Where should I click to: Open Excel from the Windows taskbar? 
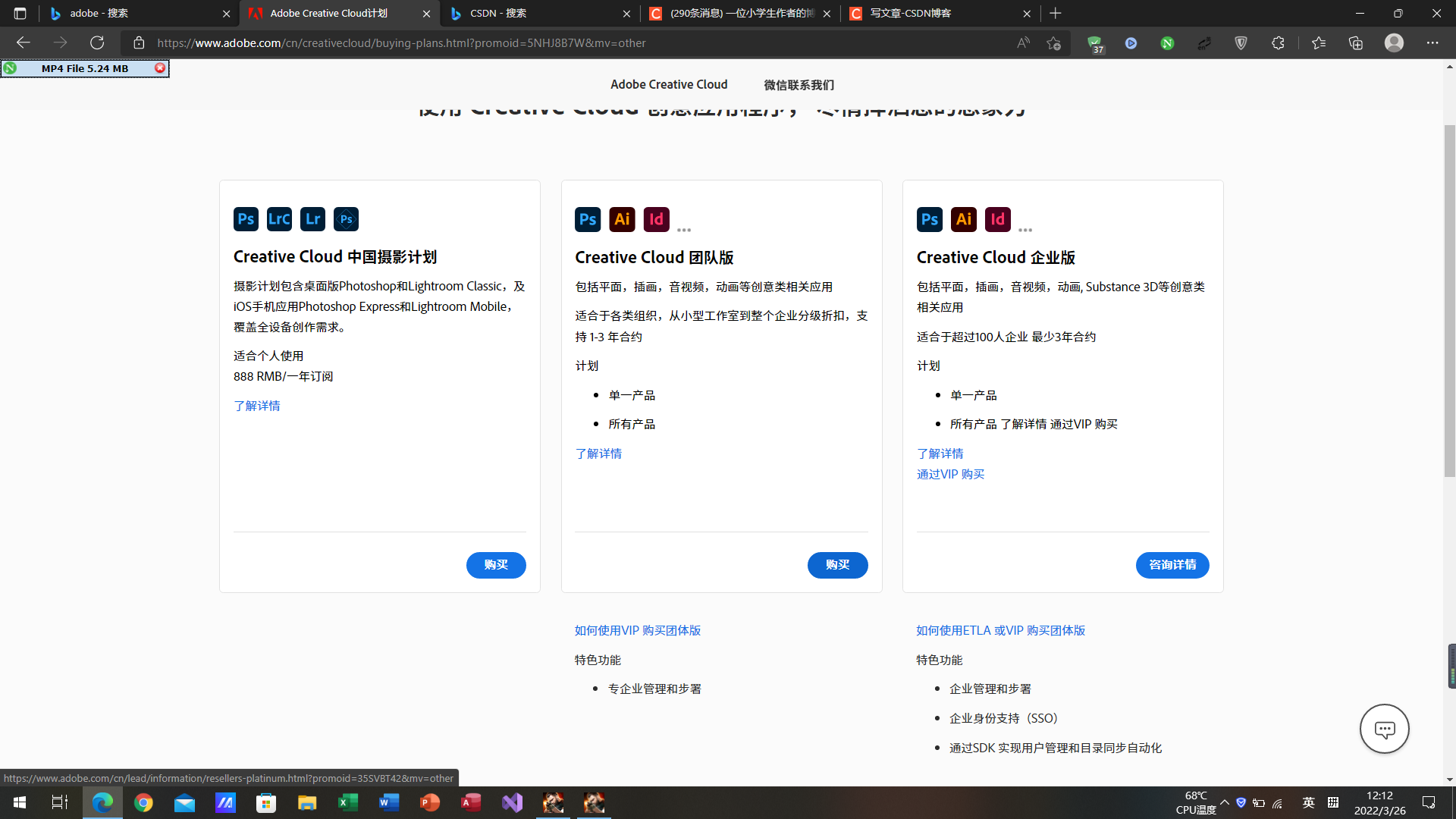(x=348, y=802)
